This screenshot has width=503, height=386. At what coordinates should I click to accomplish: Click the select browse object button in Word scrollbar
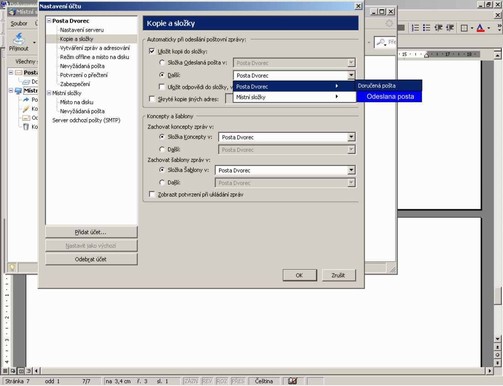pyautogui.click(x=497, y=355)
